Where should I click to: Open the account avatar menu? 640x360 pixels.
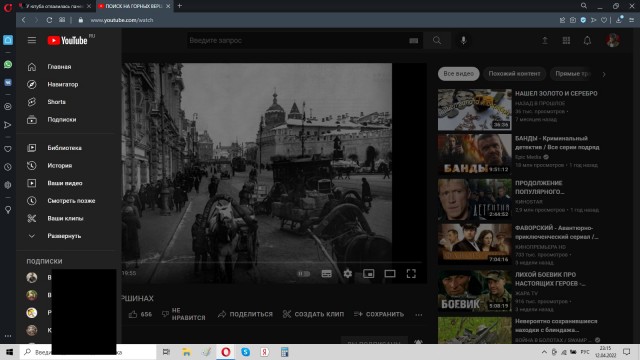coord(613,40)
